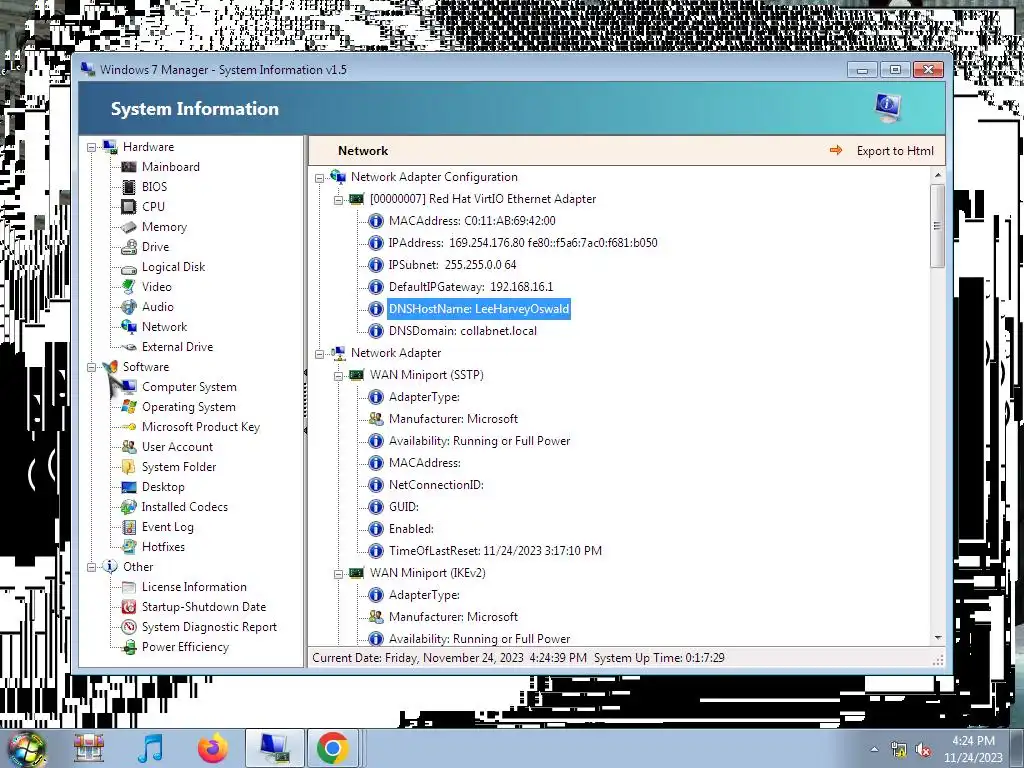Launch Google Chrome from the taskbar
The image size is (1024, 768).
(x=332, y=748)
